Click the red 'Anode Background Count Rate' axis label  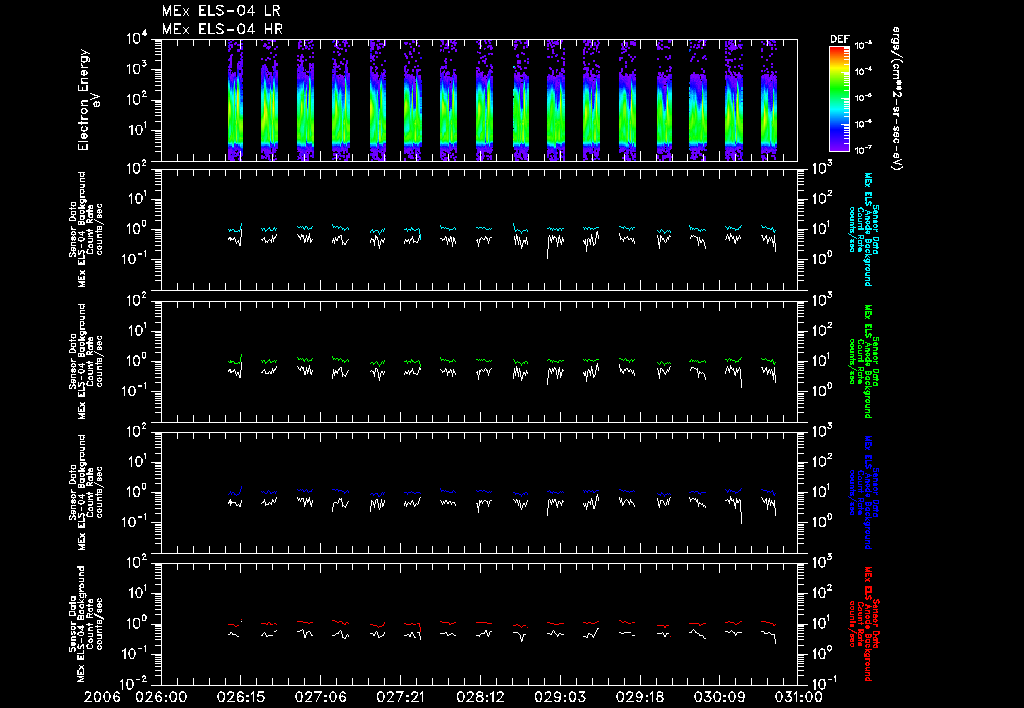pos(863,623)
